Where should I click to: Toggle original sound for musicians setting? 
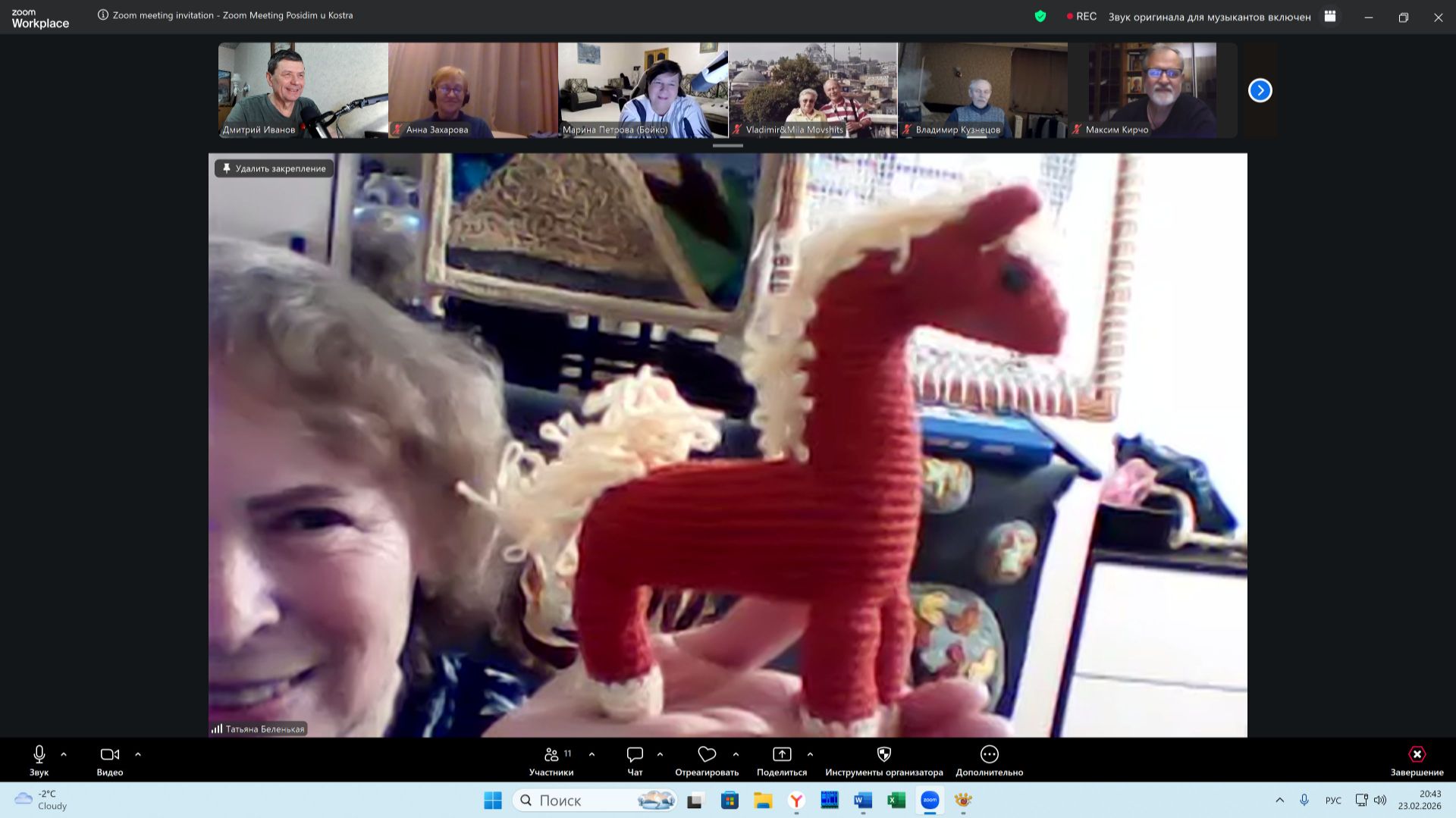pos(1210,17)
